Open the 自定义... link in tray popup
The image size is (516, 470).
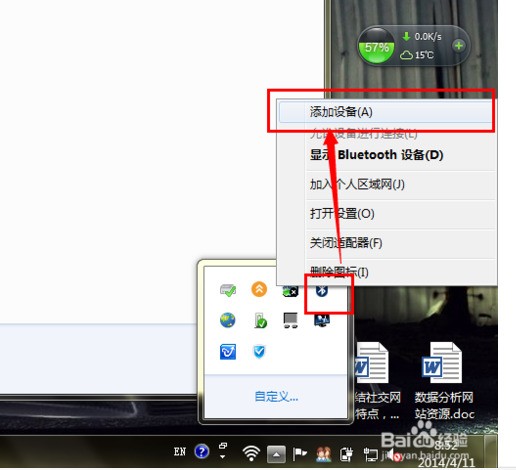click(276, 397)
